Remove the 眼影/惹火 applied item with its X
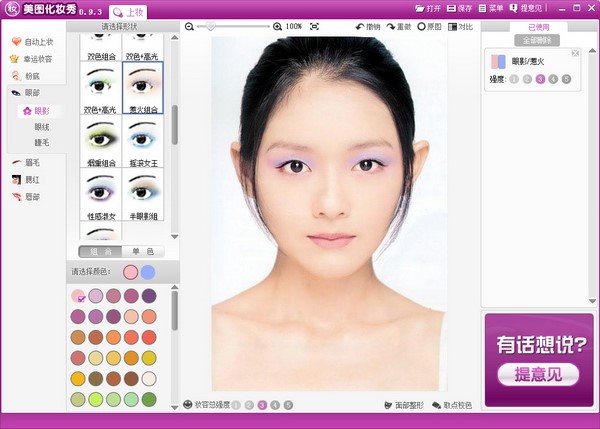Image resolution: width=600 pixels, height=429 pixels. click(x=575, y=53)
